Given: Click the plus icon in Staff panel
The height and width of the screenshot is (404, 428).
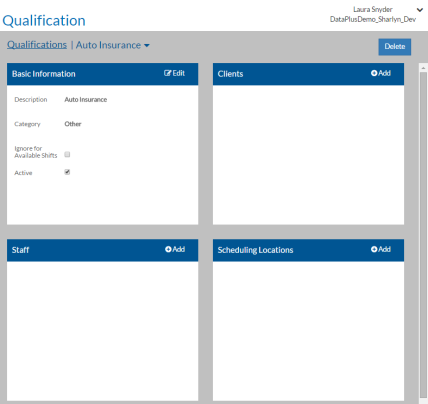Looking at the screenshot, I should click(x=168, y=249).
